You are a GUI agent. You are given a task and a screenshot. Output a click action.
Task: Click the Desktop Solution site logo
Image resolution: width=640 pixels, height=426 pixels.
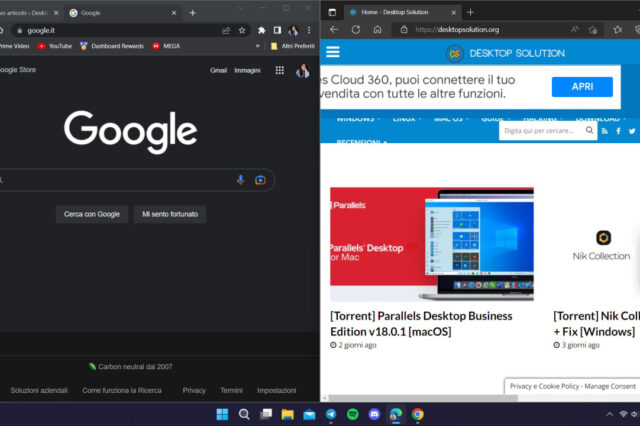tap(505, 53)
